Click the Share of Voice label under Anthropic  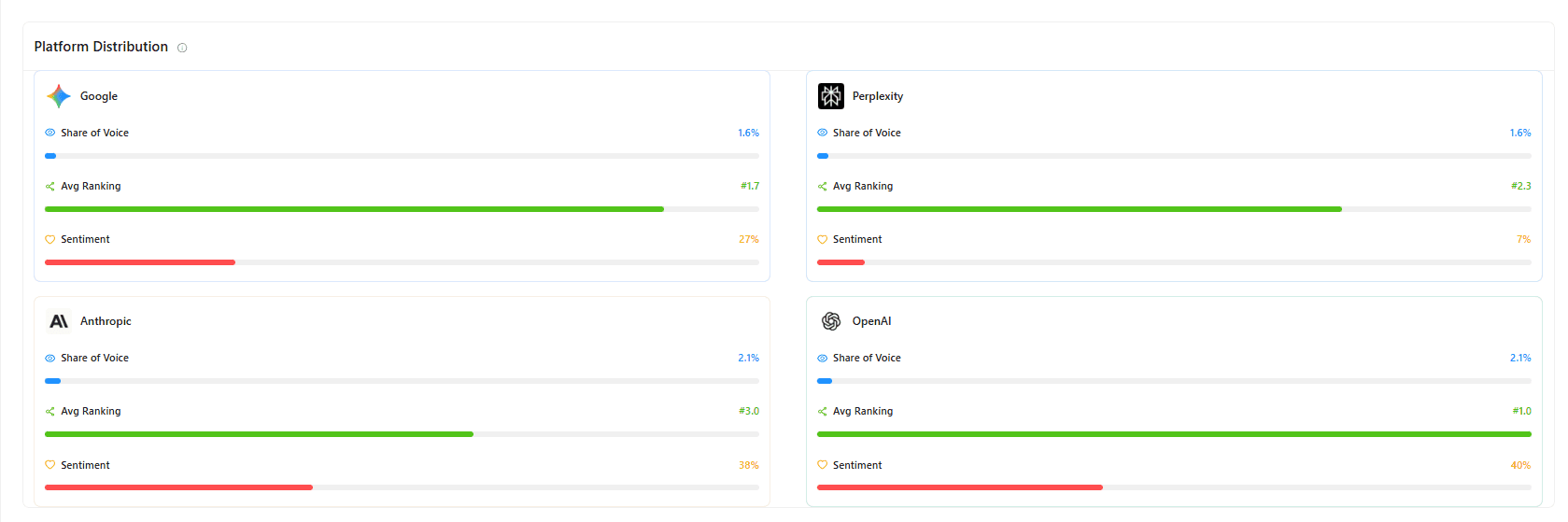coord(94,358)
